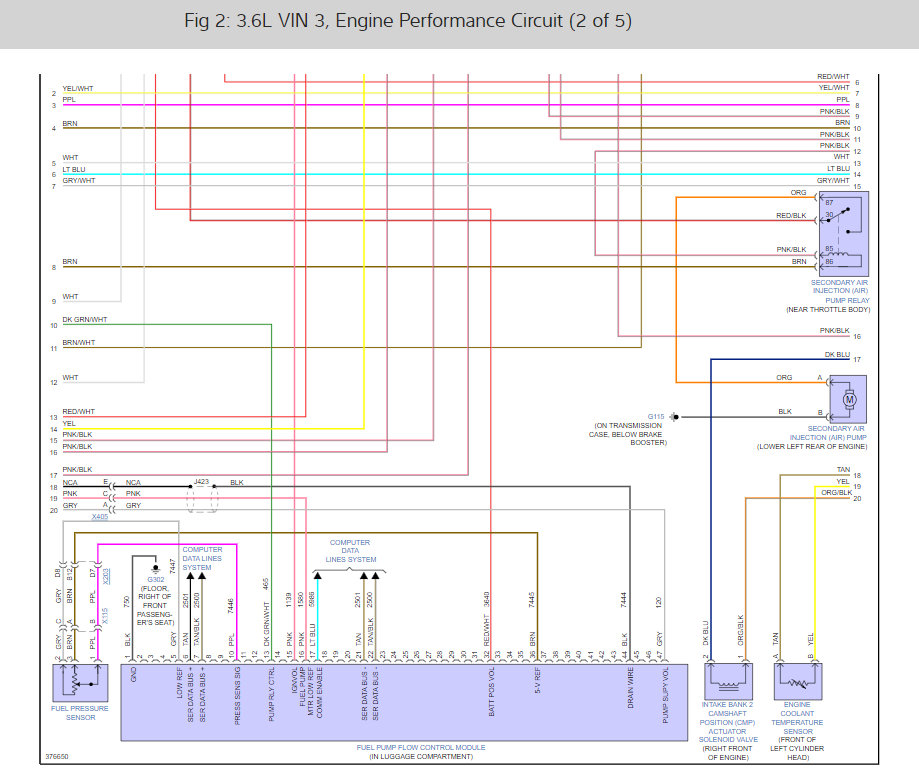Select the DK BLU label at pin 17
The height and width of the screenshot is (776, 919).
pyautogui.click(x=837, y=355)
